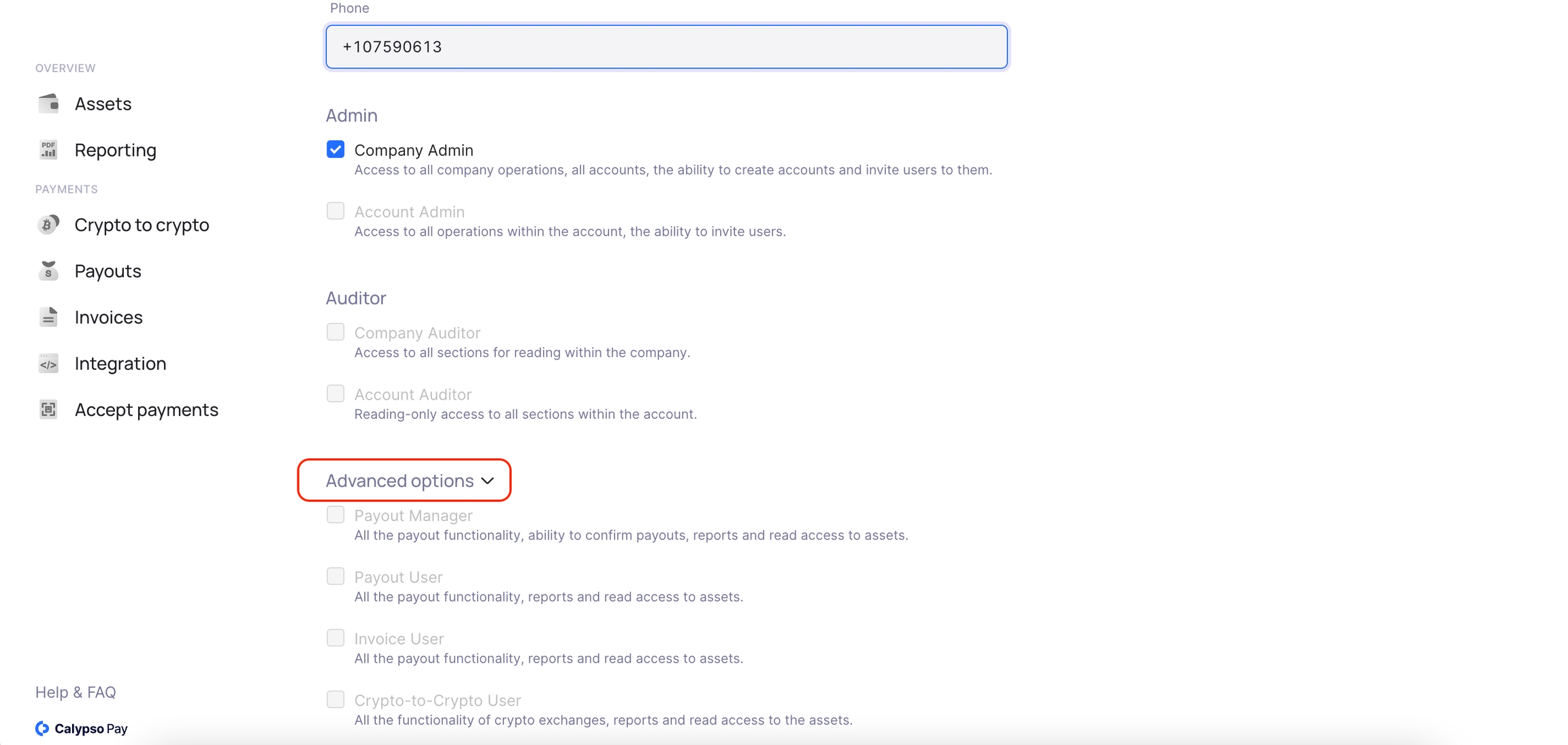Image resolution: width=1568 pixels, height=745 pixels.
Task: Click the Accept payments QR icon
Action: click(48, 410)
